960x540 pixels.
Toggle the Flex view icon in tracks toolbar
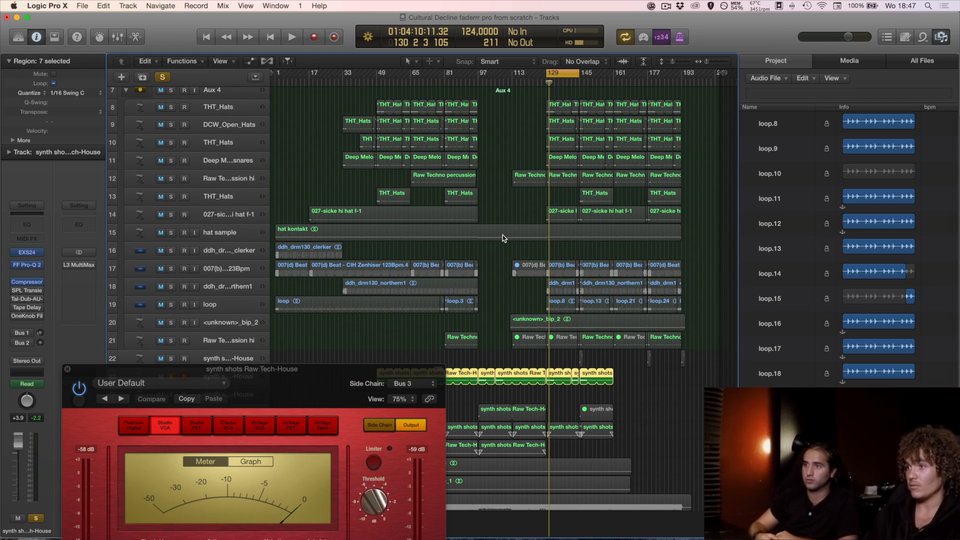point(267,61)
